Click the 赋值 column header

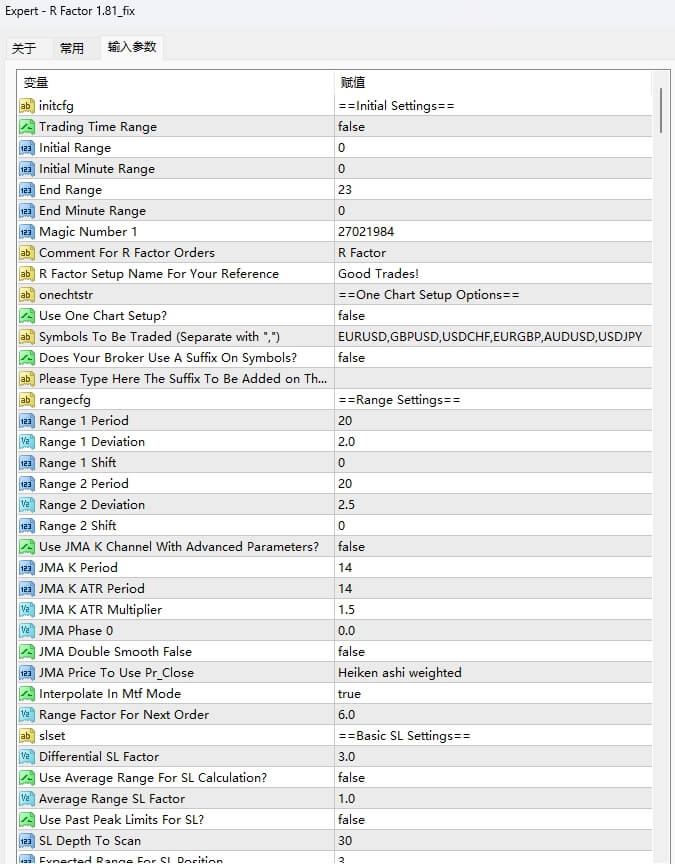493,83
